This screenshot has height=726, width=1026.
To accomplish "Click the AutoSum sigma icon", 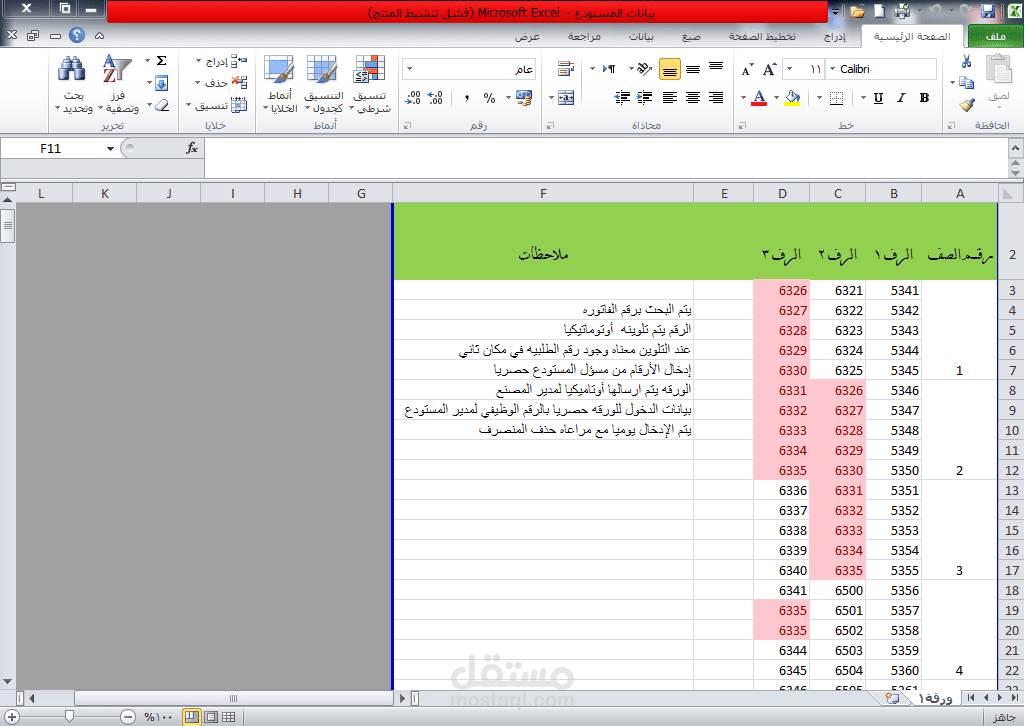I will (162, 61).
